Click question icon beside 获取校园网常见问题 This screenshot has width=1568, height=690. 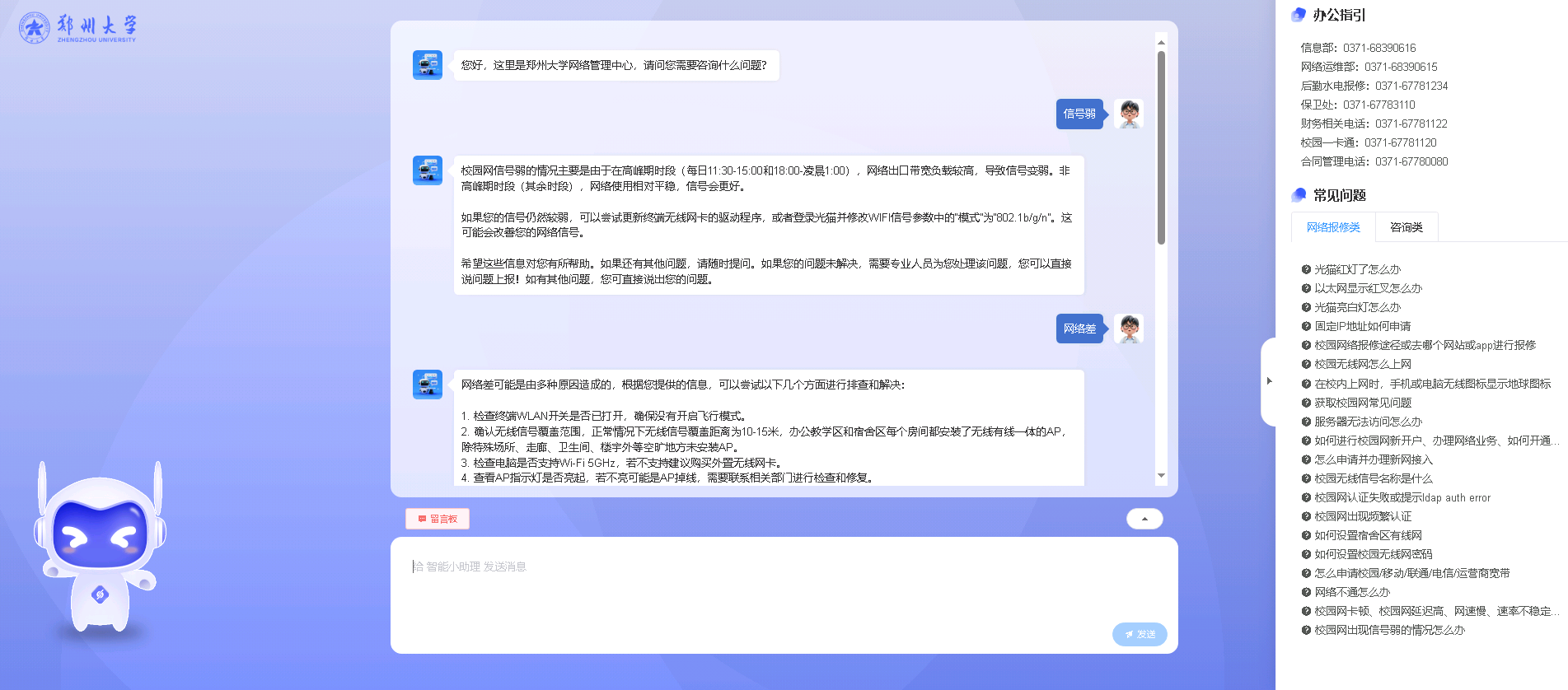pos(1306,403)
